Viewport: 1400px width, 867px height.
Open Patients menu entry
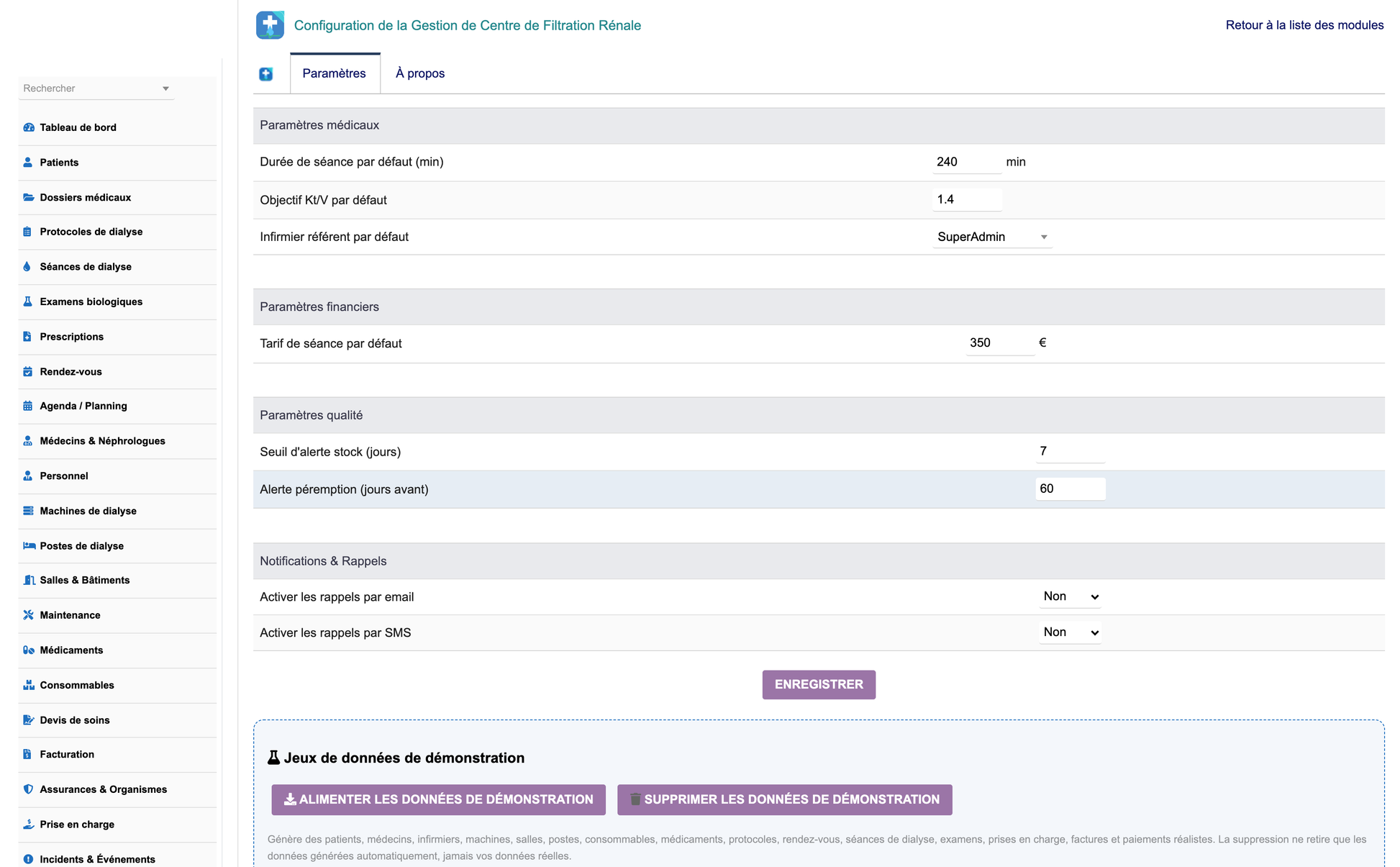tap(59, 163)
